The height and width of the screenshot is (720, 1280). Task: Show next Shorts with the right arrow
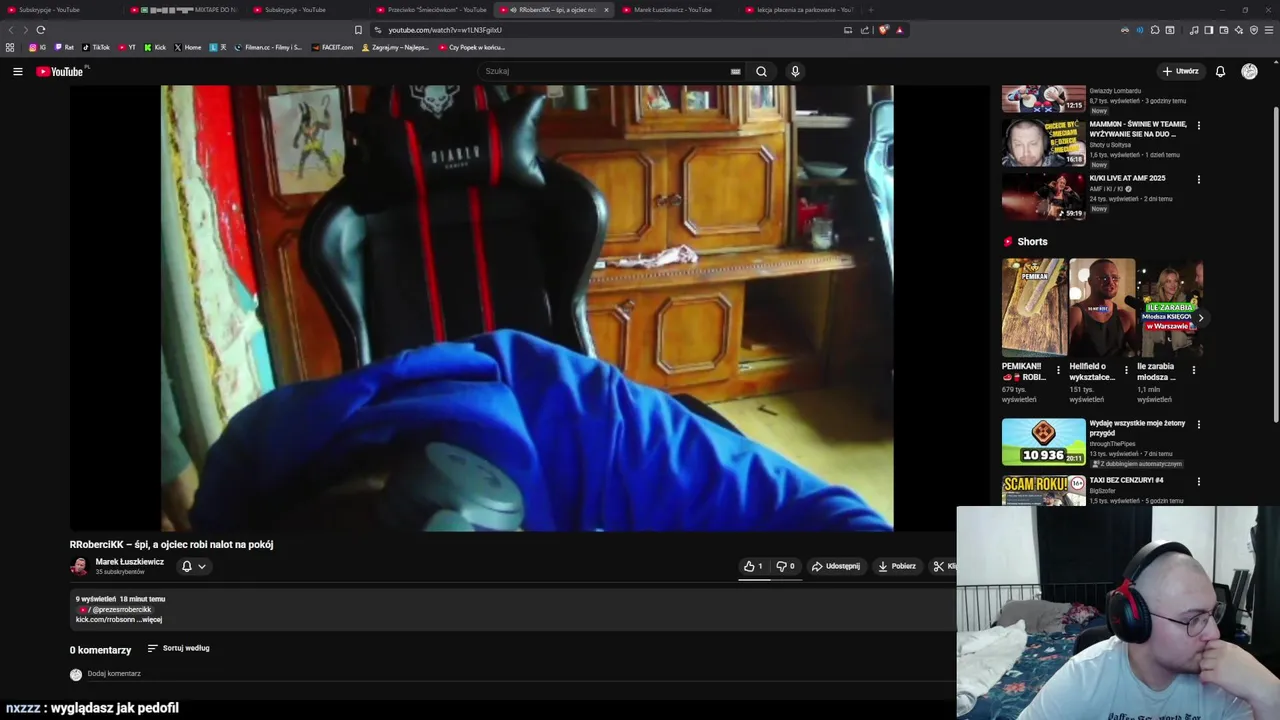pyautogui.click(x=1201, y=318)
